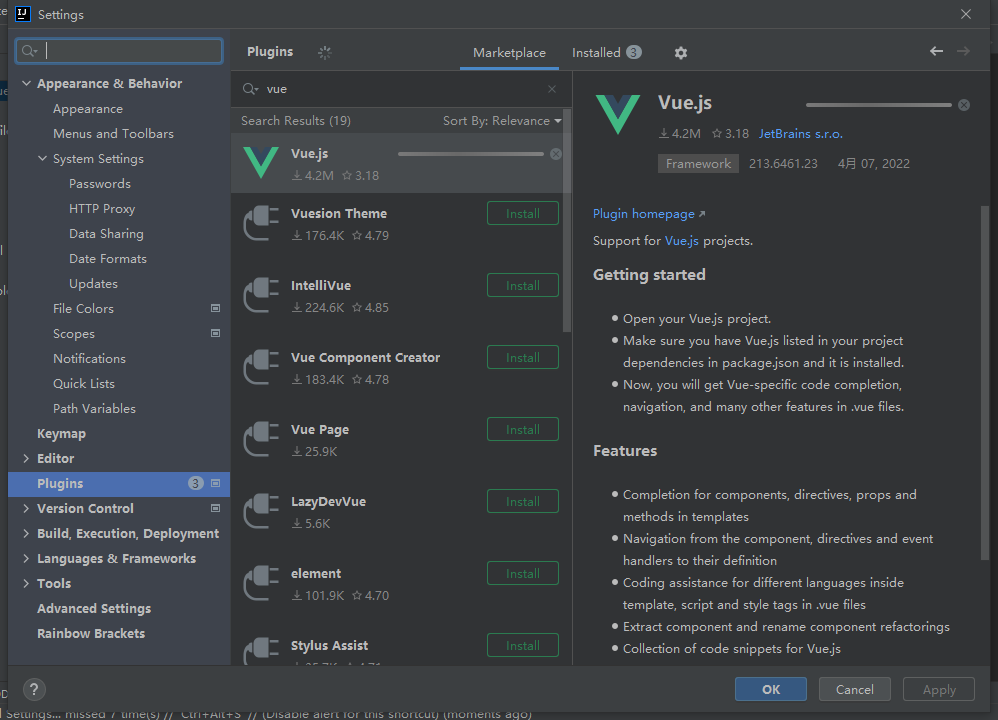The height and width of the screenshot is (720, 998).
Task: Click the Framework tag label
Action: pos(698,164)
